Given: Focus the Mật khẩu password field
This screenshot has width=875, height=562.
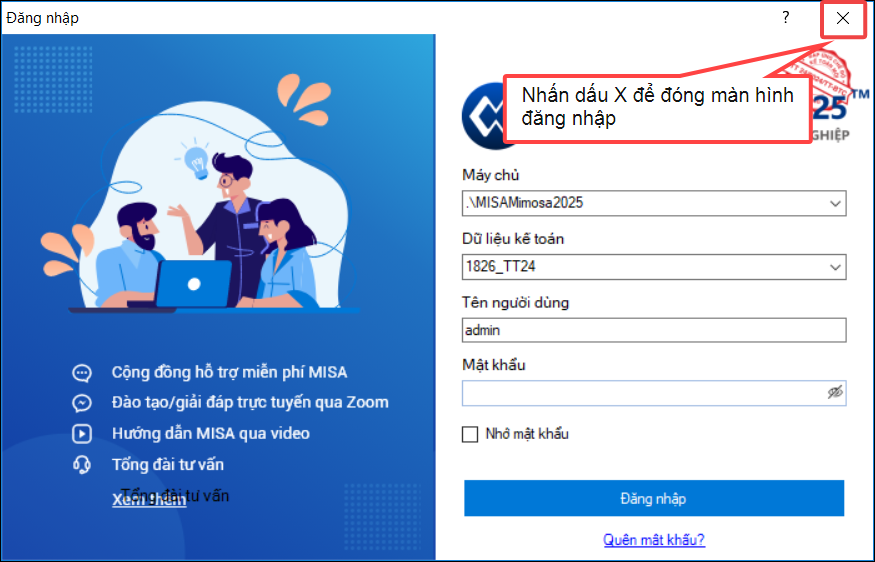Looking at the screenshot, I should click(654, 393).
